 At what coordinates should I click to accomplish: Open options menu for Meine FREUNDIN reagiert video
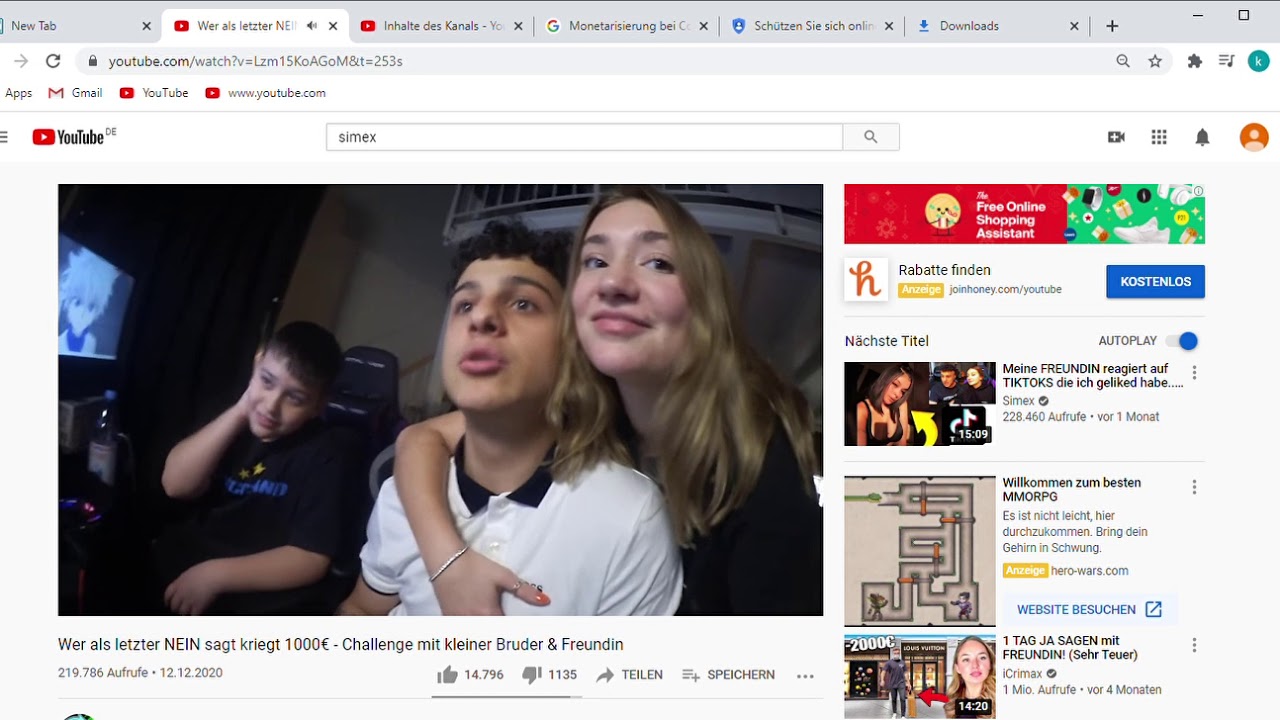click(1194, 373)
